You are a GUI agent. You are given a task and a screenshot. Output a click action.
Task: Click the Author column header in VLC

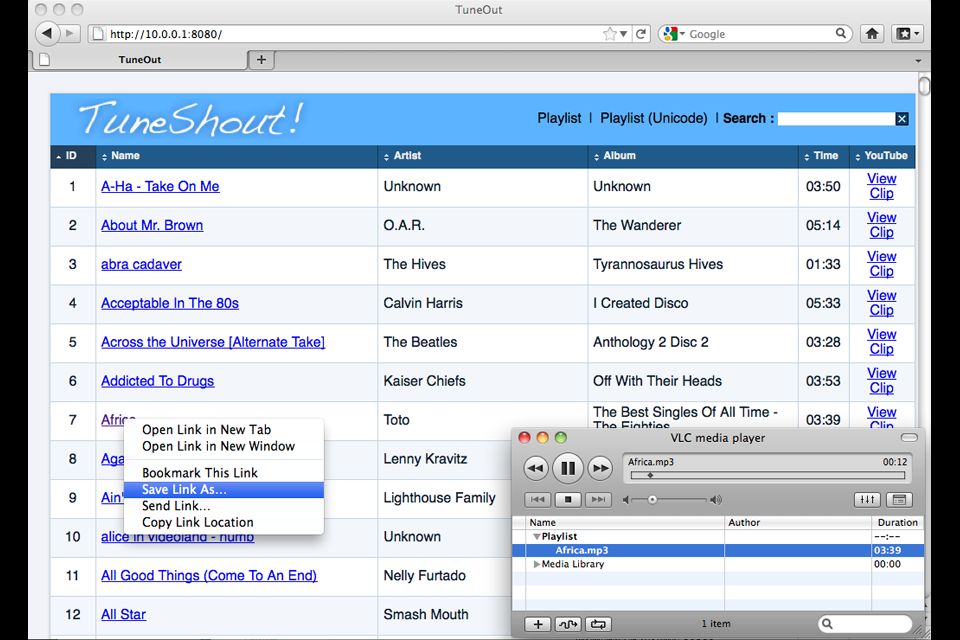click(x=798, y=522)
